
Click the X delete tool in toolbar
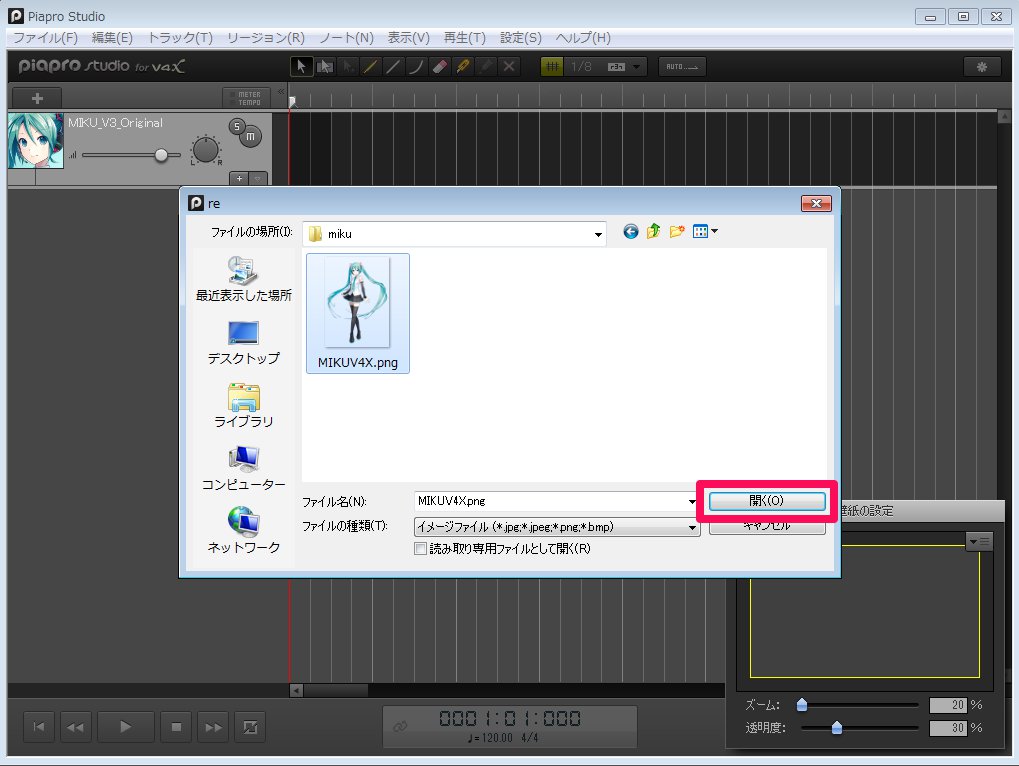509,66
